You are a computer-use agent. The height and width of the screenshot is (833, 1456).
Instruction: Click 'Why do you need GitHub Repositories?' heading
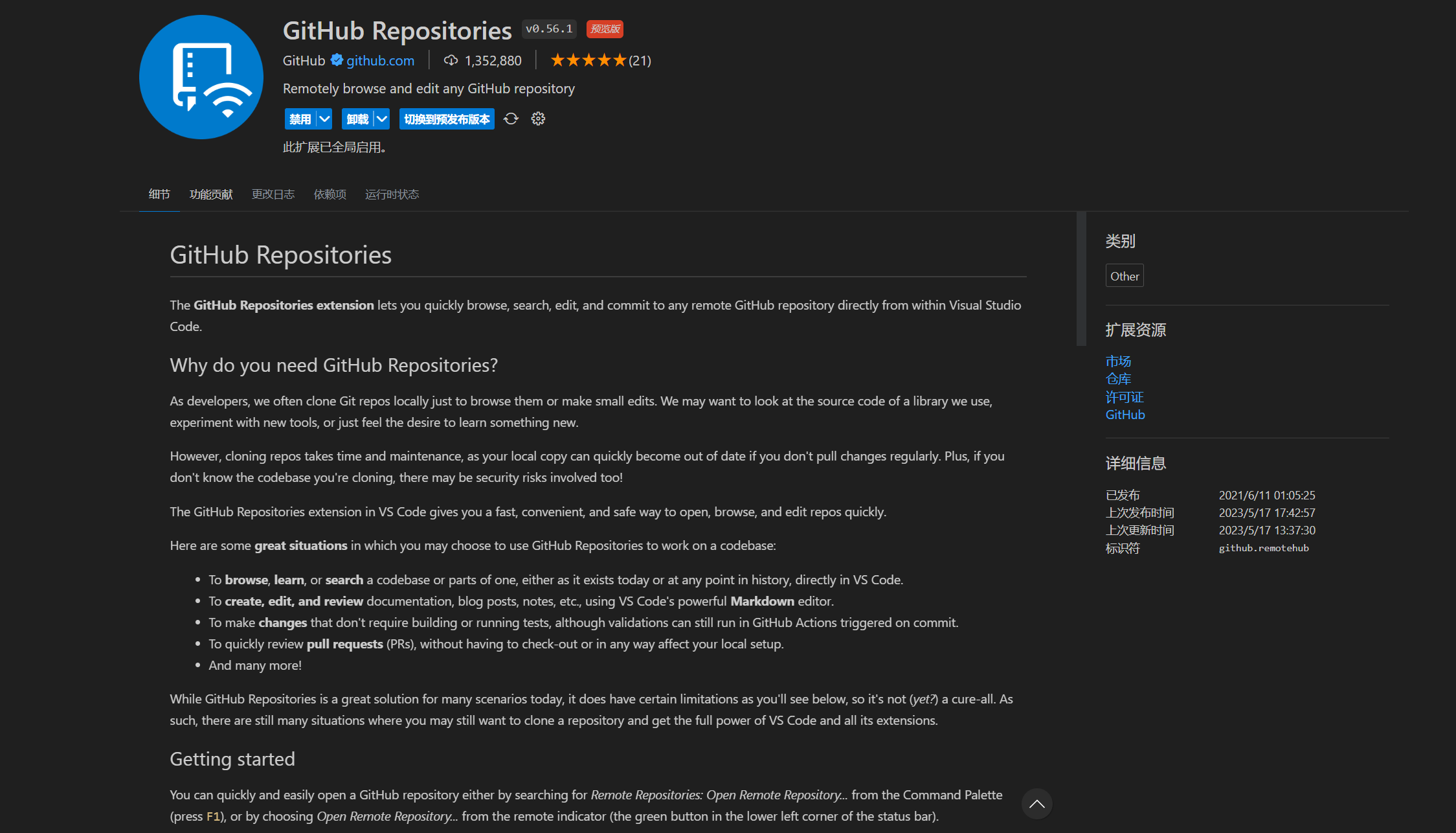point(334,365)
